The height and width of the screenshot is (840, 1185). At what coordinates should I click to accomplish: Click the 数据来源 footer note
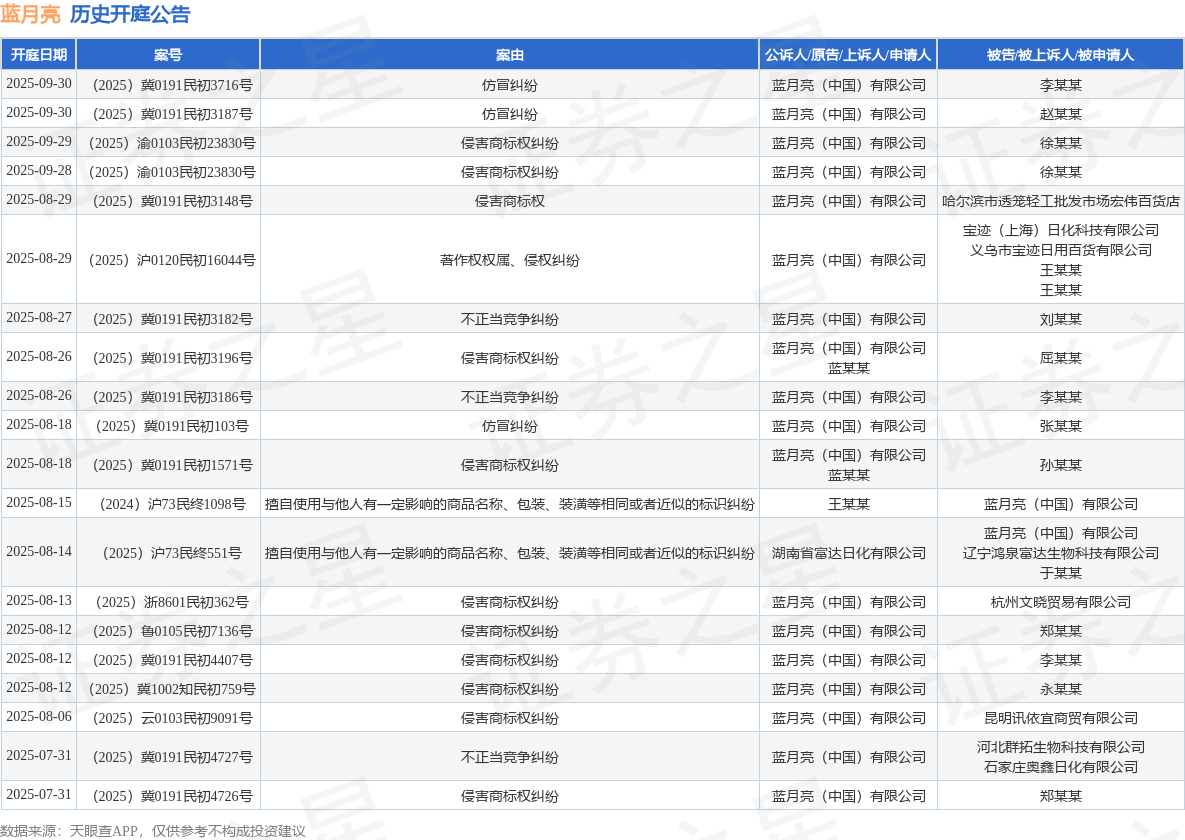pyautogui.click(x=153, y=831)
